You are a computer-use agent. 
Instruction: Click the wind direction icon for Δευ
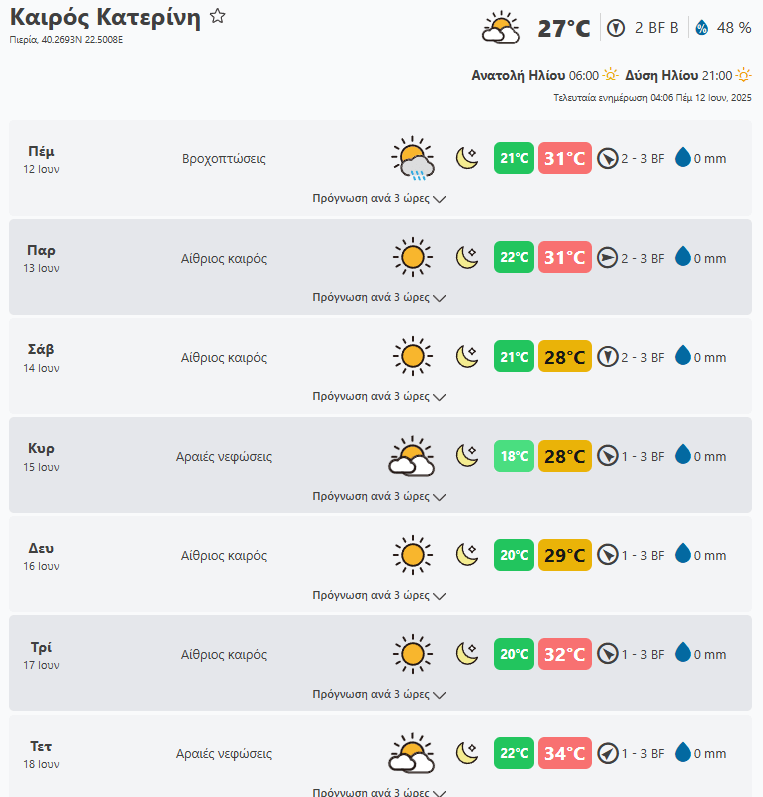[607, 555]
